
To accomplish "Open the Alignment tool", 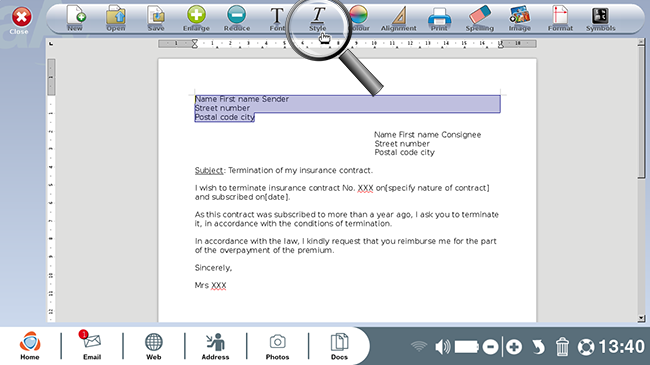I will click(x=398, y=18).
